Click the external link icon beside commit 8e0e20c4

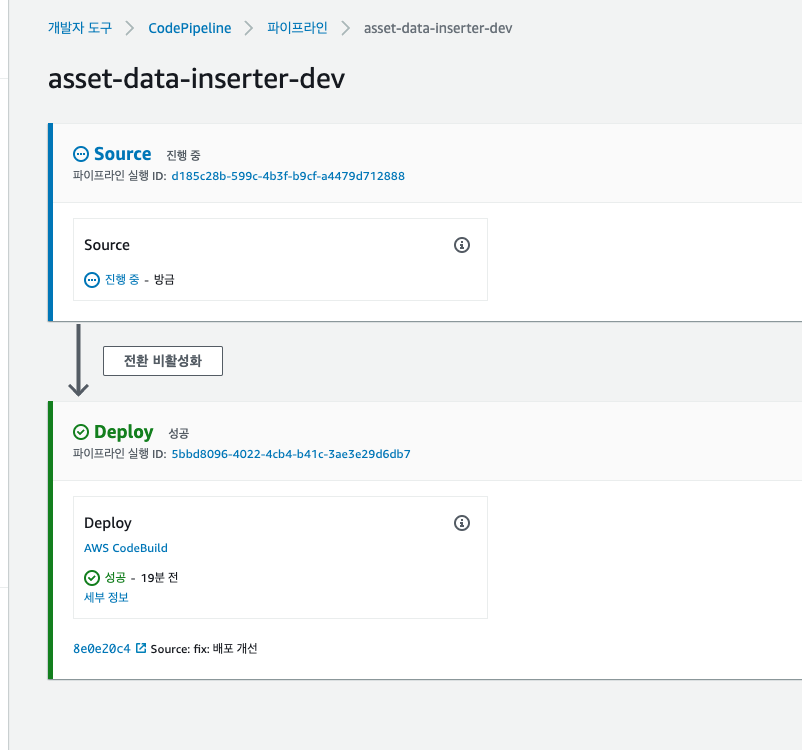click(x=141, y=648)
